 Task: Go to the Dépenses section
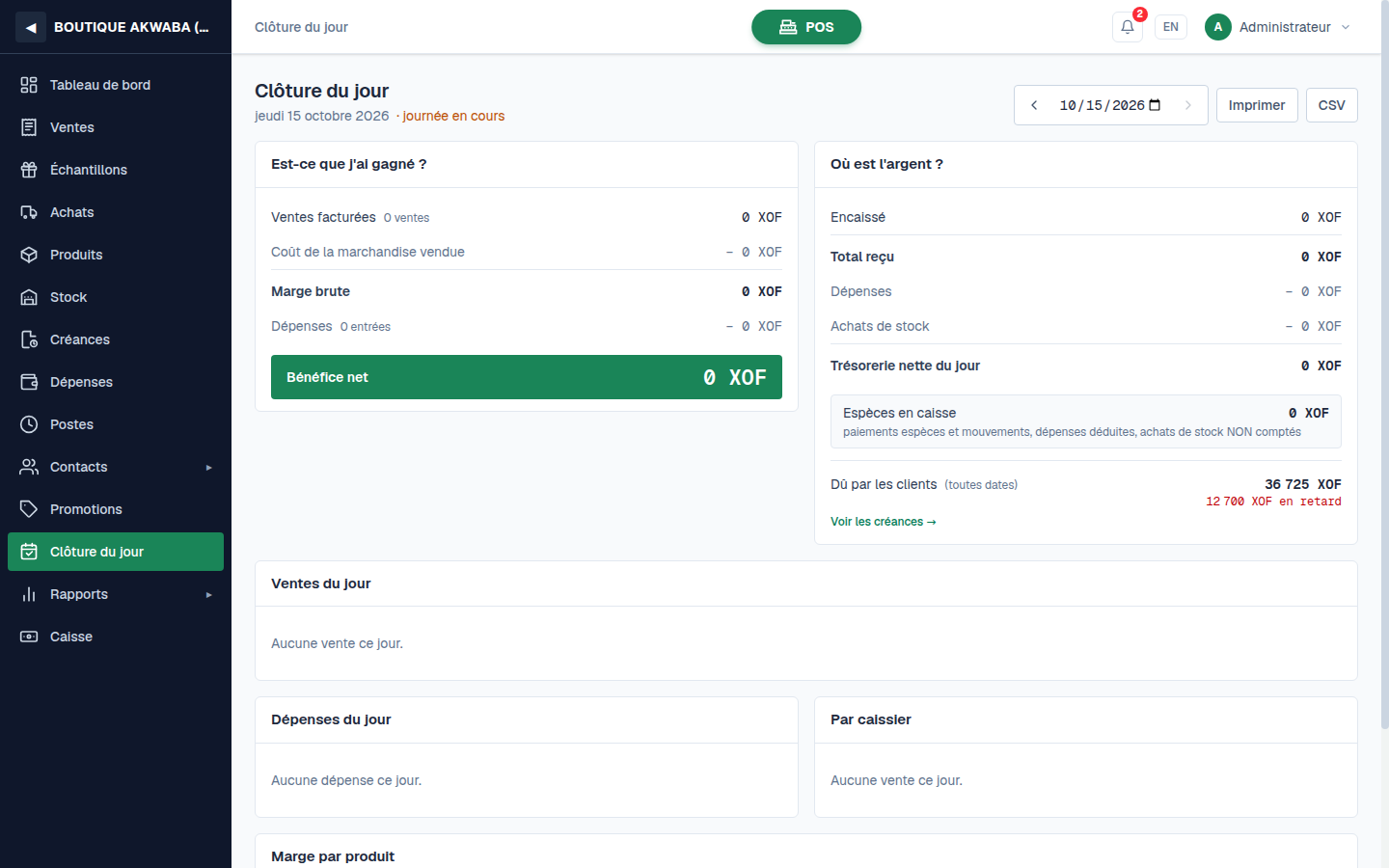(x=116, y=382)
